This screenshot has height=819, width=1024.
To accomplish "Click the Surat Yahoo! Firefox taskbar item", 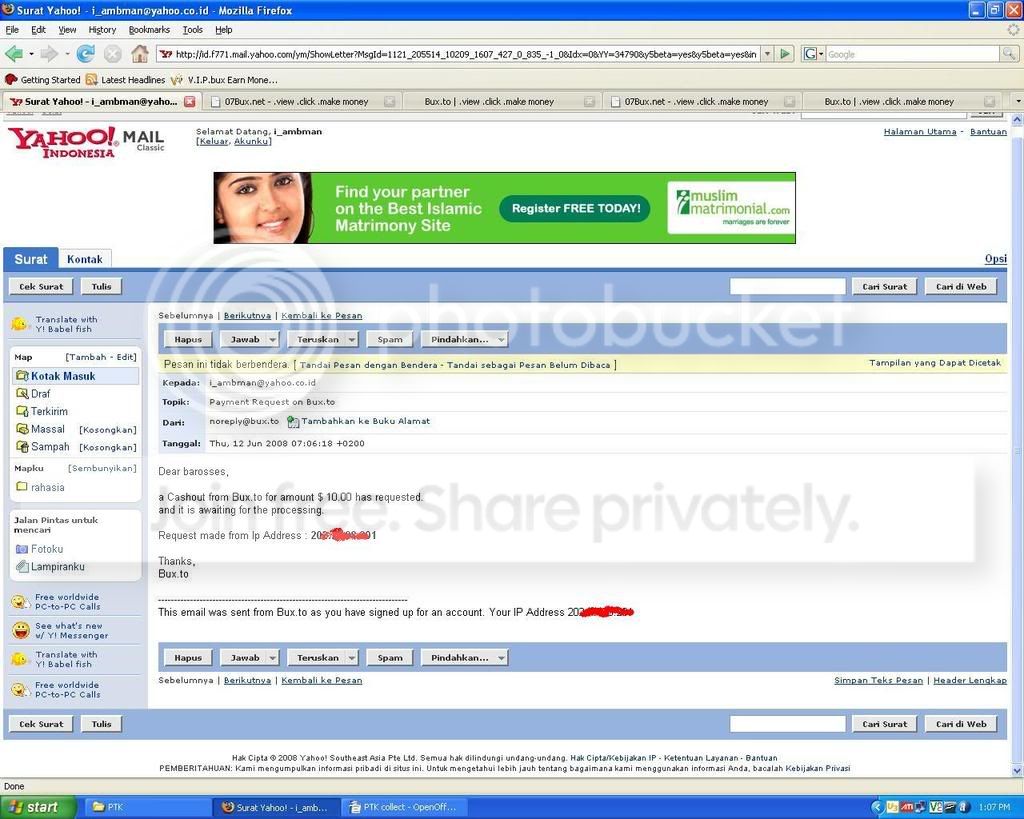I will [278, 807].
